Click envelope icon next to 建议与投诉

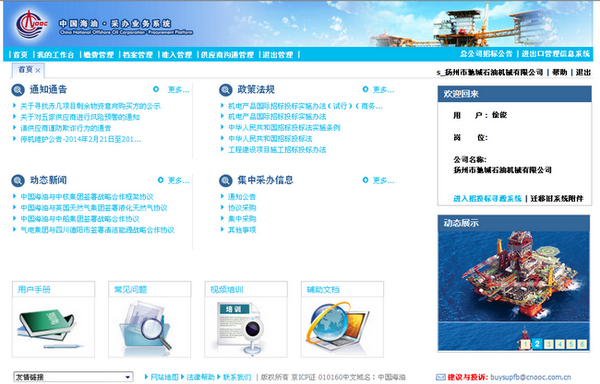440,377
